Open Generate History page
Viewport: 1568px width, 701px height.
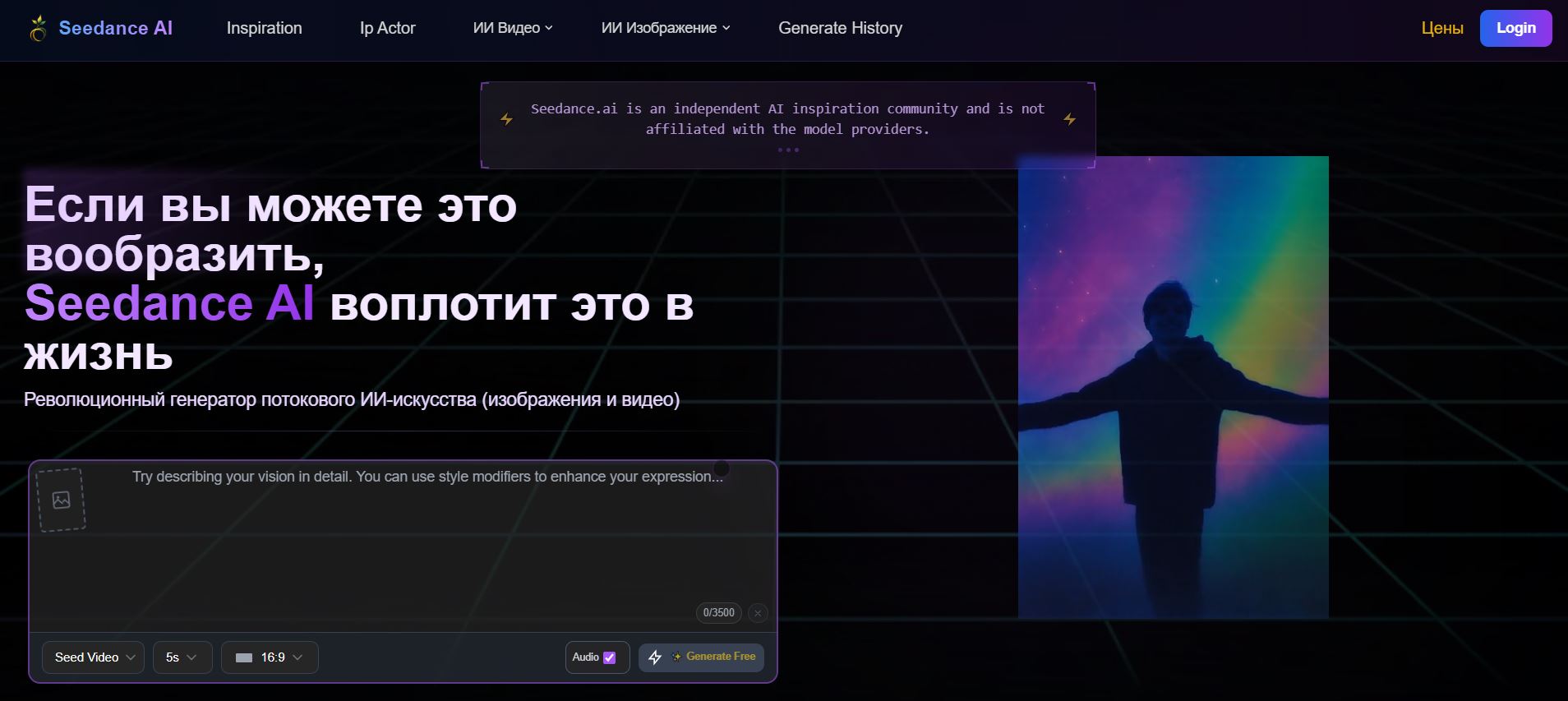[x=840, y=28]
